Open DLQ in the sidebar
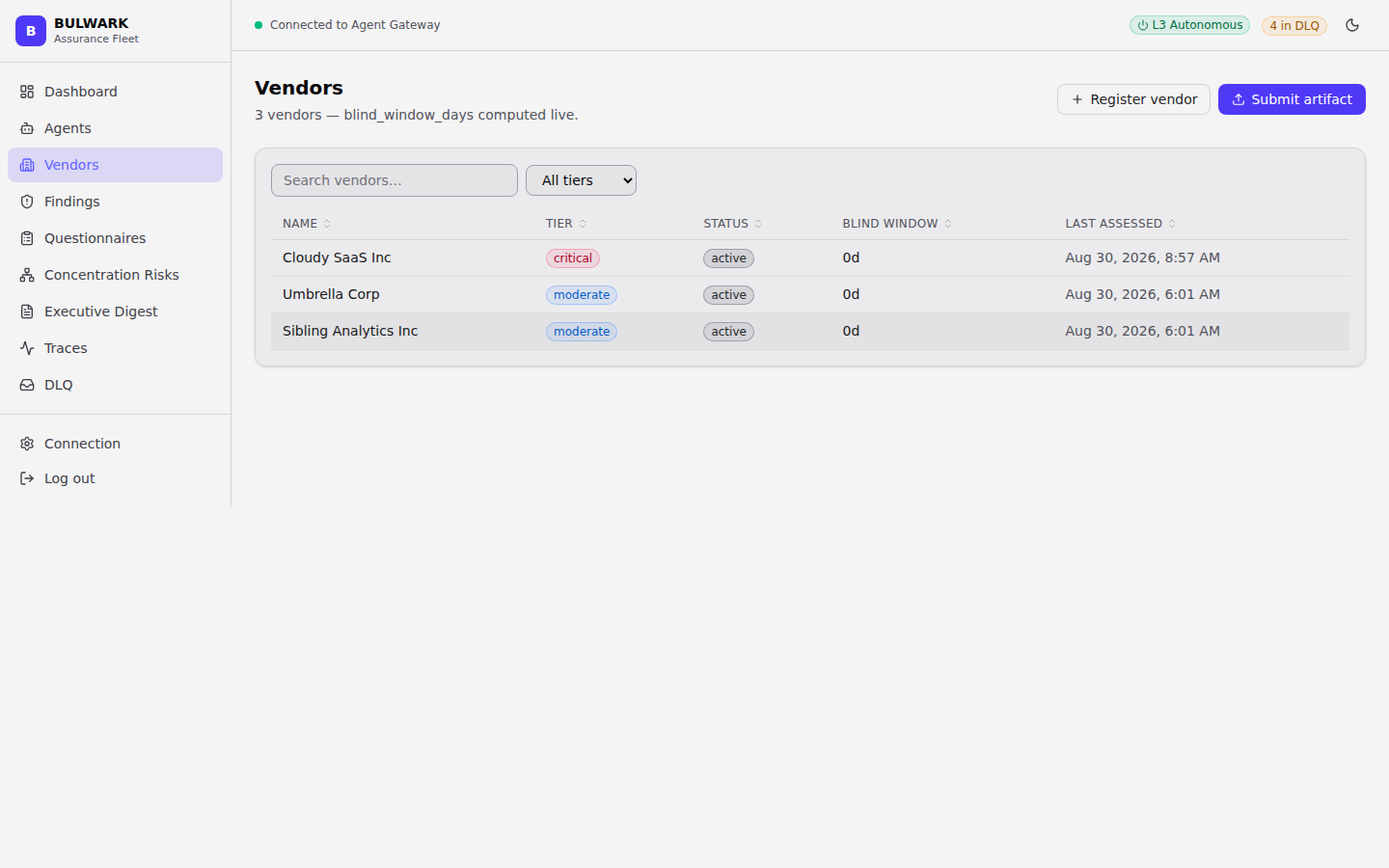The height and width of the screenshot is (868, 1389). click(115, 385)
